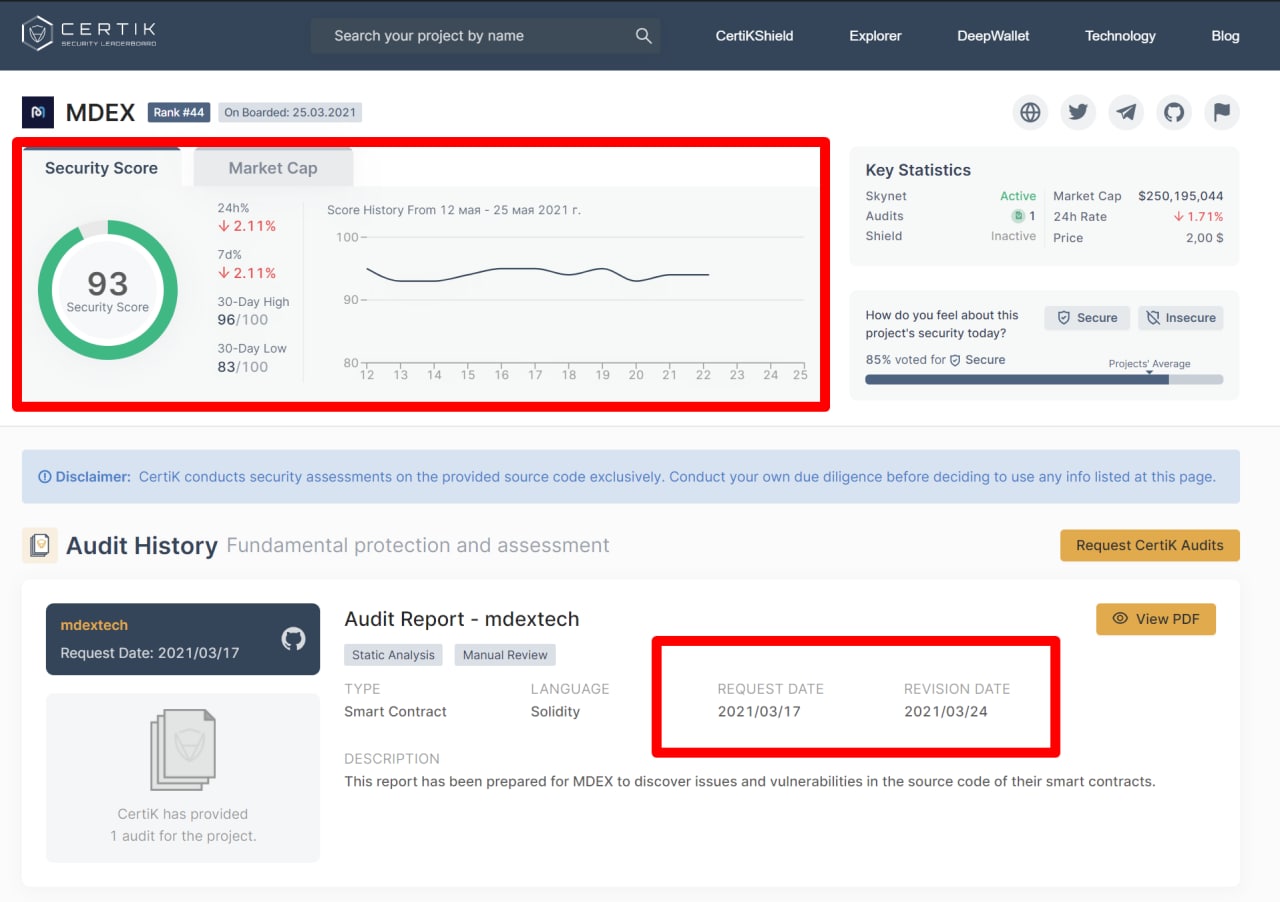Click the Disclaimer info icon

tap(44, 477)
